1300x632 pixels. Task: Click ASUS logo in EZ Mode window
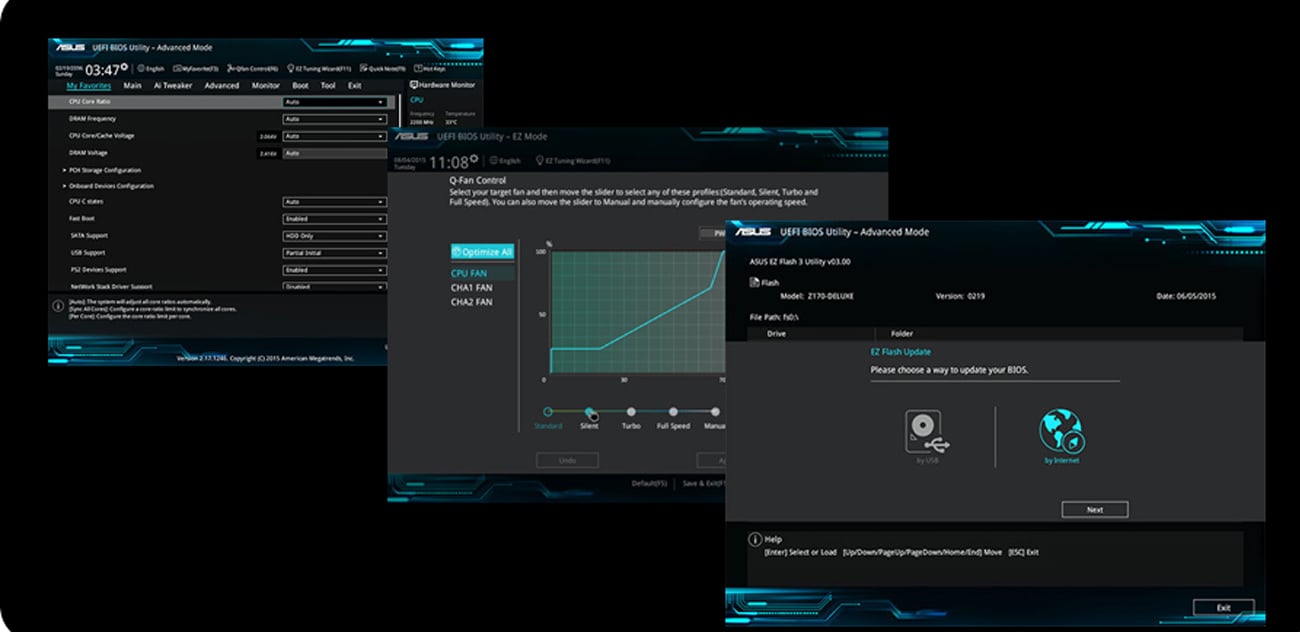412,136
